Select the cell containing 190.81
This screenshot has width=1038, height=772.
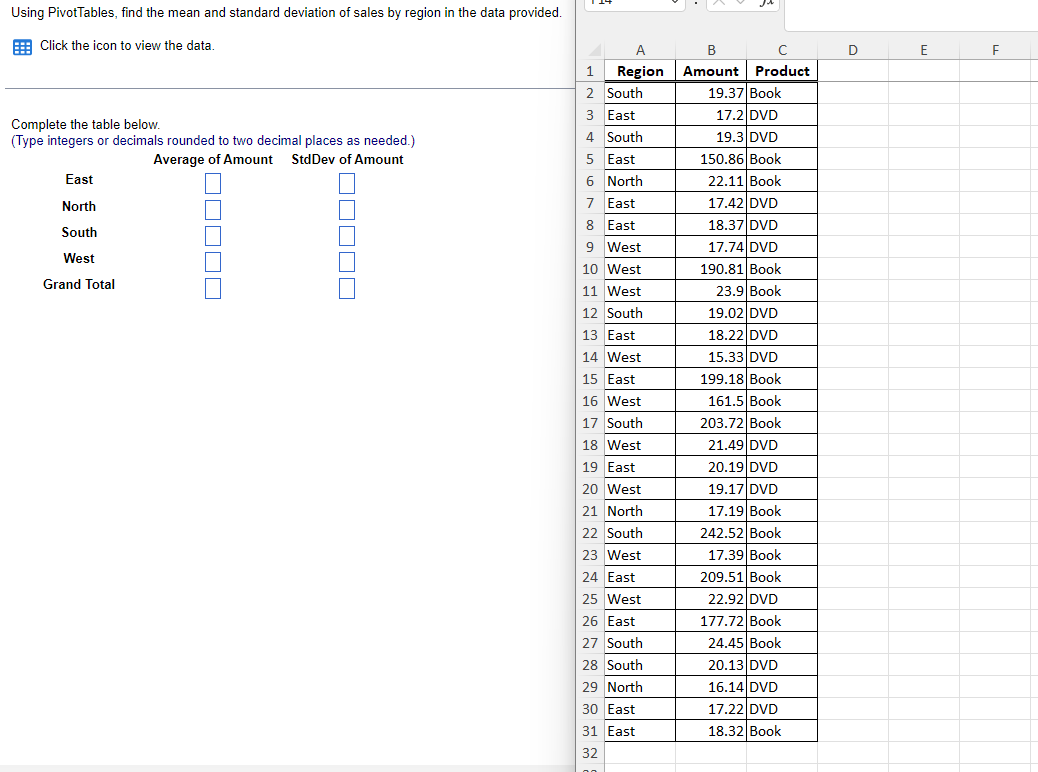point(711,268)
